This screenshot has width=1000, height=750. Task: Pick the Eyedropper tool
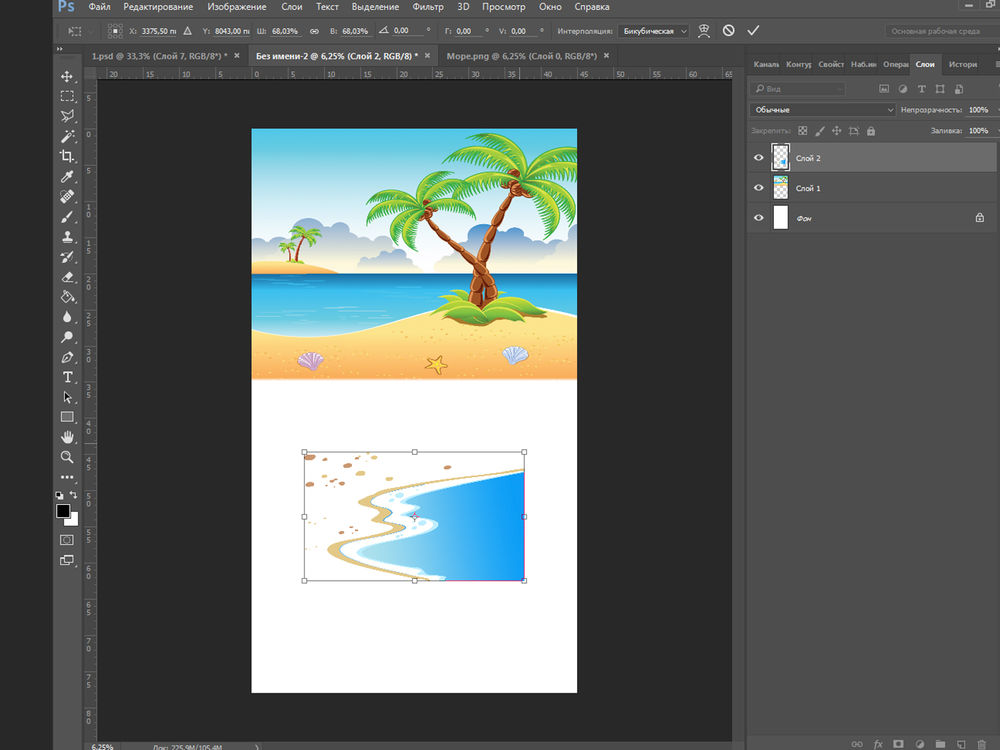tap(67, 177)
